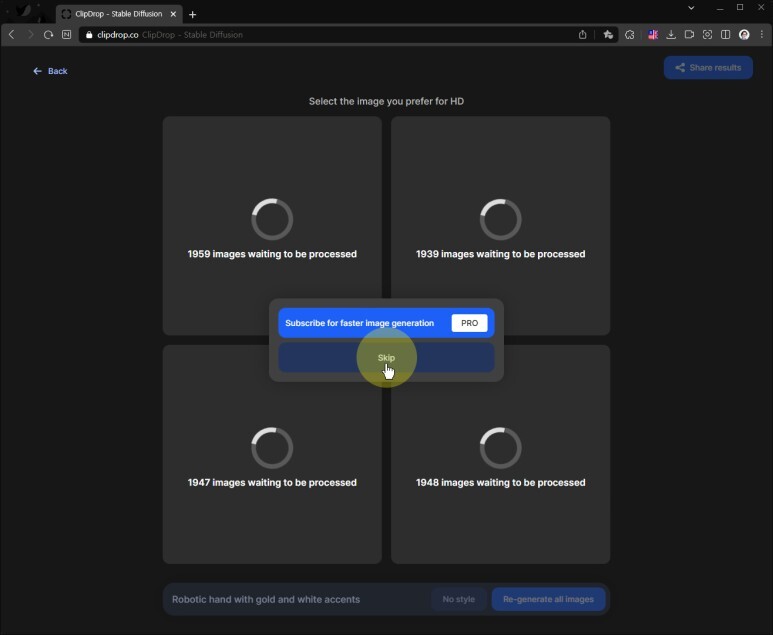Select the tile with 1959 images waiting

(x=272, y=226)
